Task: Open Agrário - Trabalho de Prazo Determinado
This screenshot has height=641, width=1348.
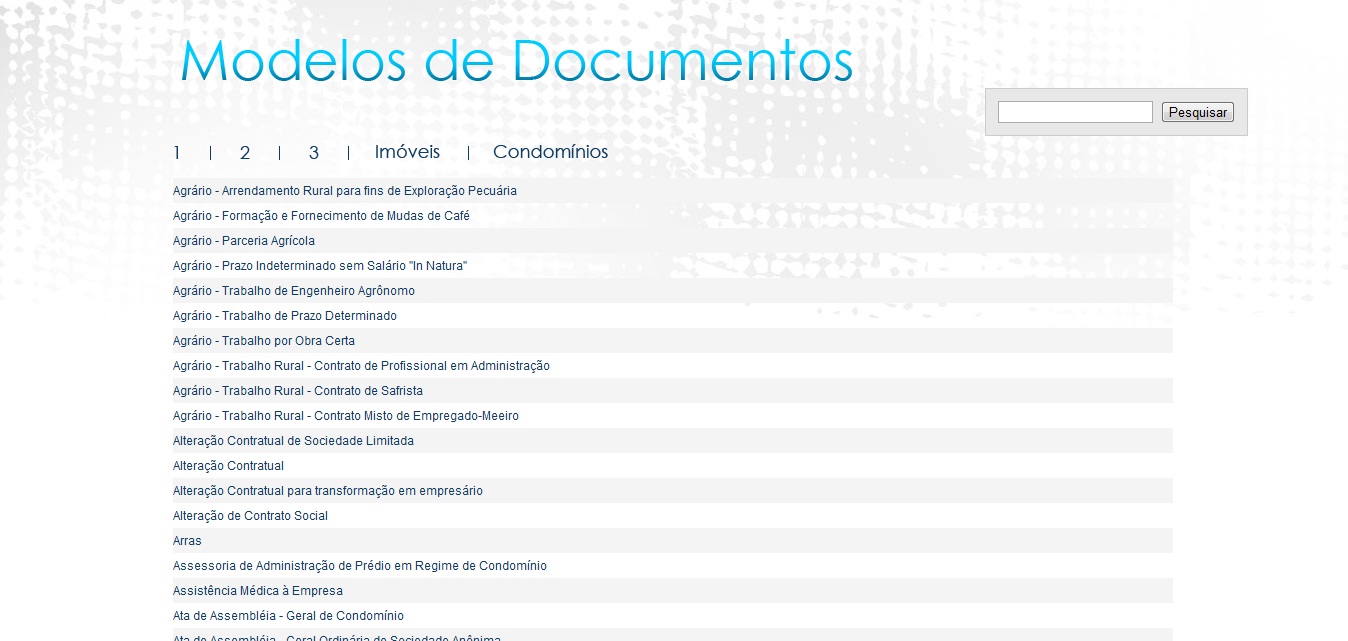Action: click(284, 315)
